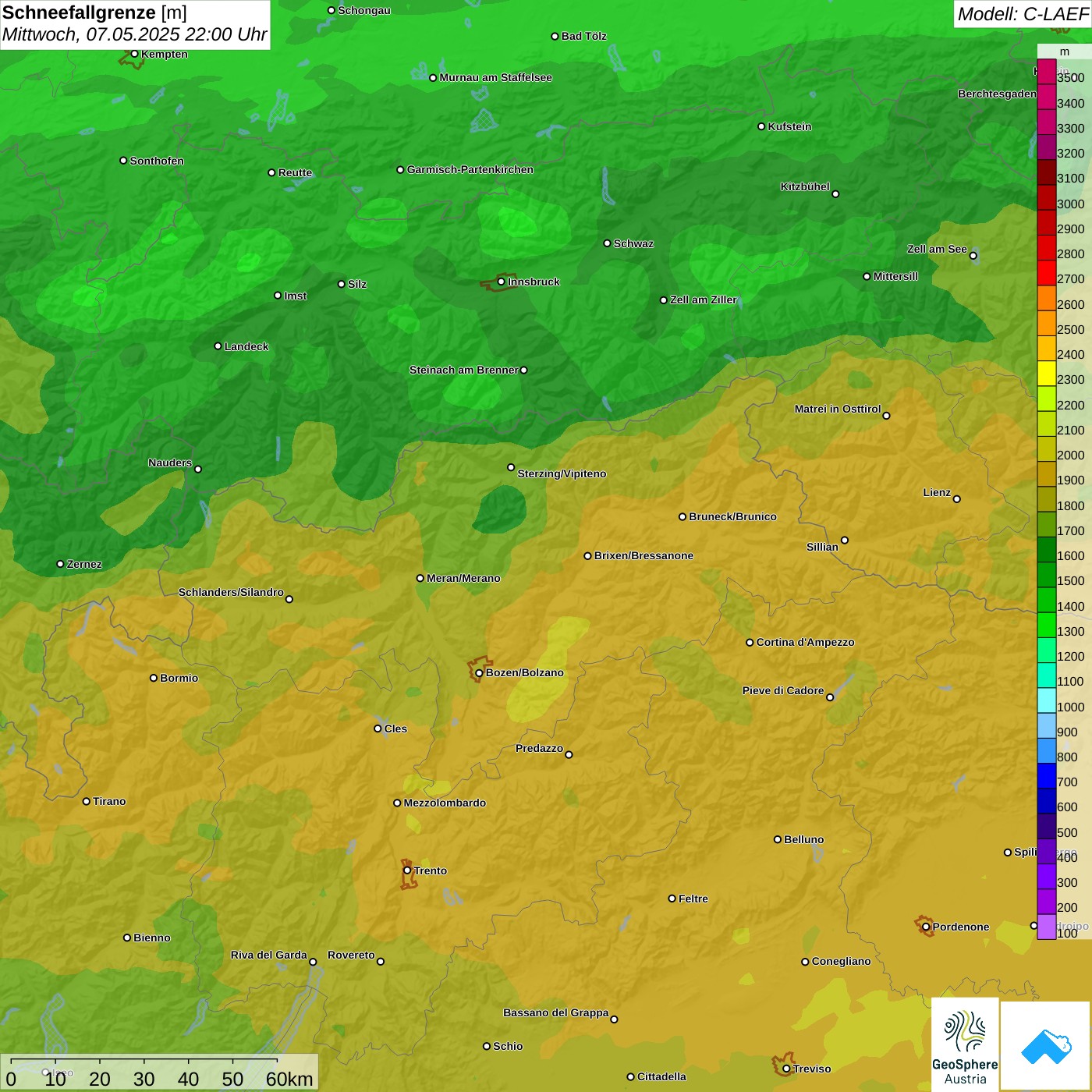Click the GeoSphere Austria logo
This screenshot has height=1092, width=1092.
coord(965,1044)
